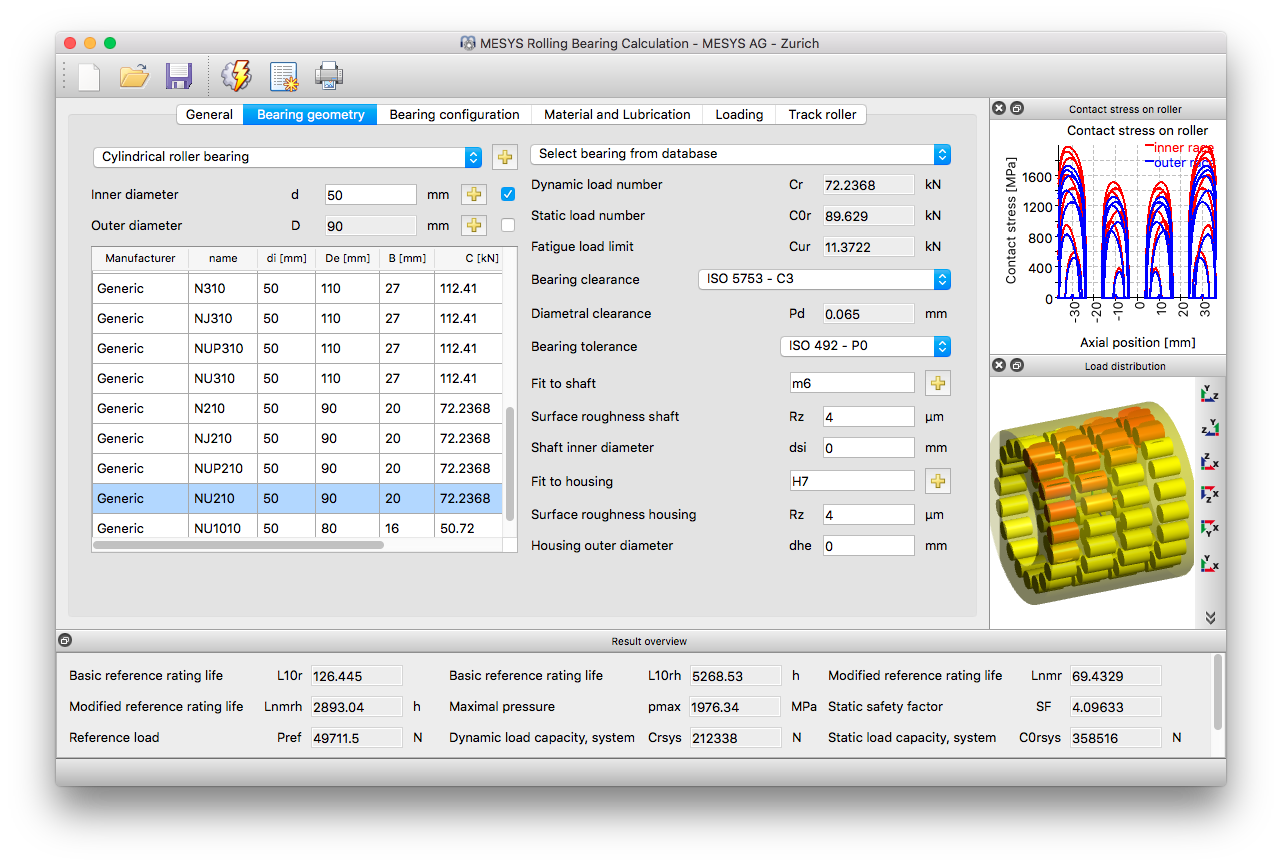Add a custom fit to shaft entry

(x=937, y=383)
